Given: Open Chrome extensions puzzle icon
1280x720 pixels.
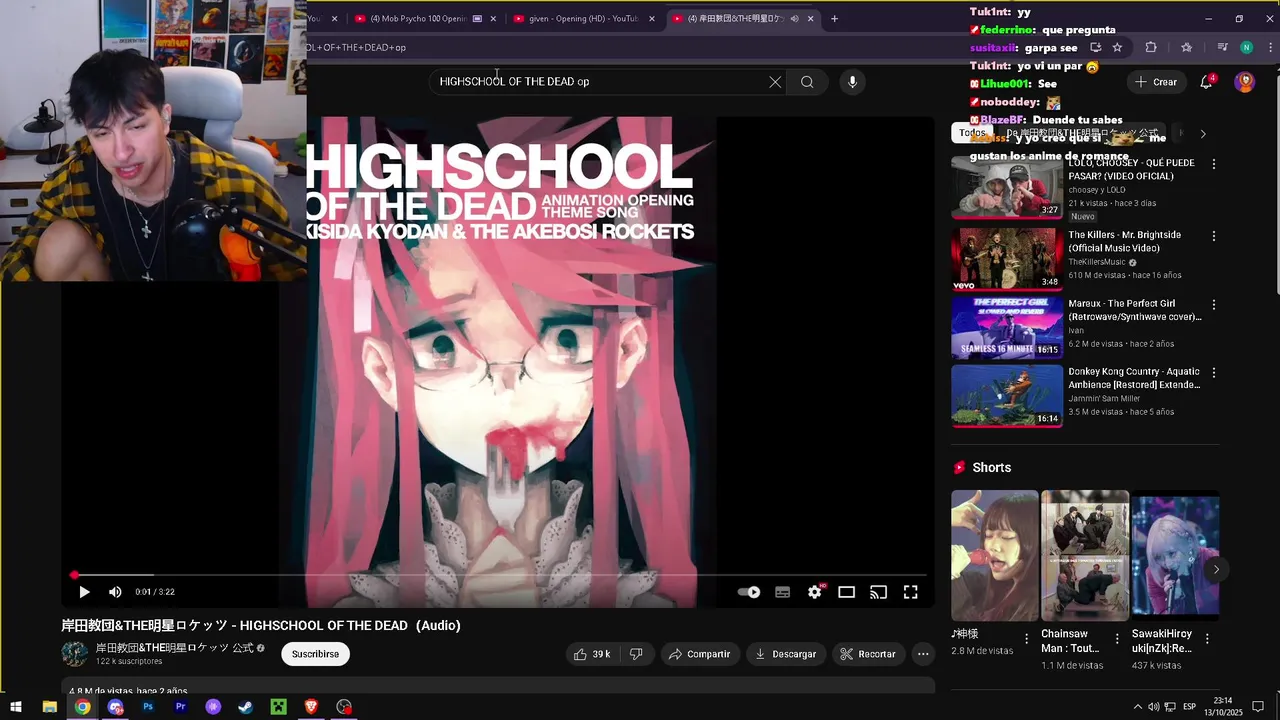Looking at the screenshot, I should tap(1151, 47).
